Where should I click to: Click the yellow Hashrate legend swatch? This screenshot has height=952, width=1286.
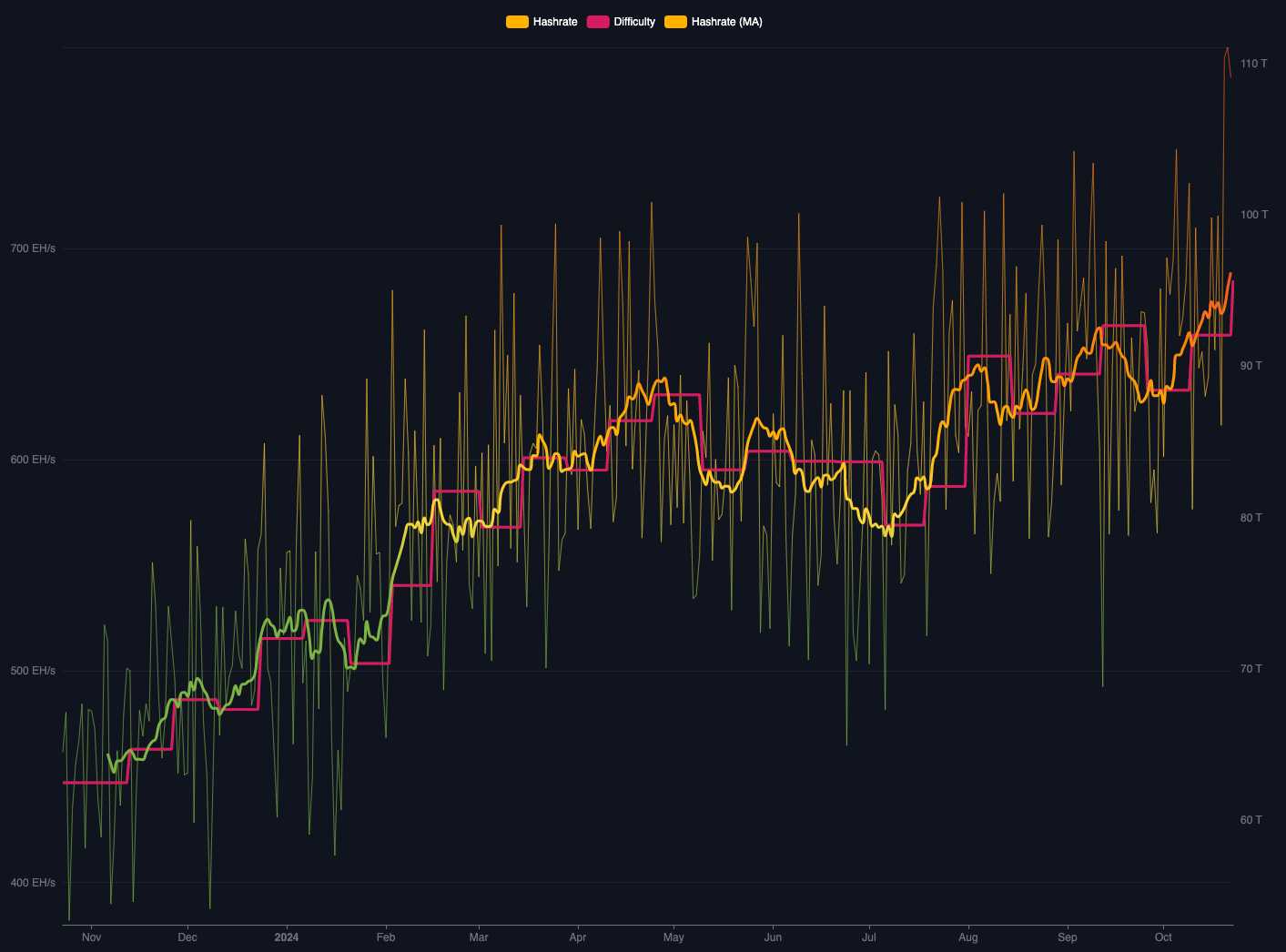pyautogui.click(x=515, y=21)
